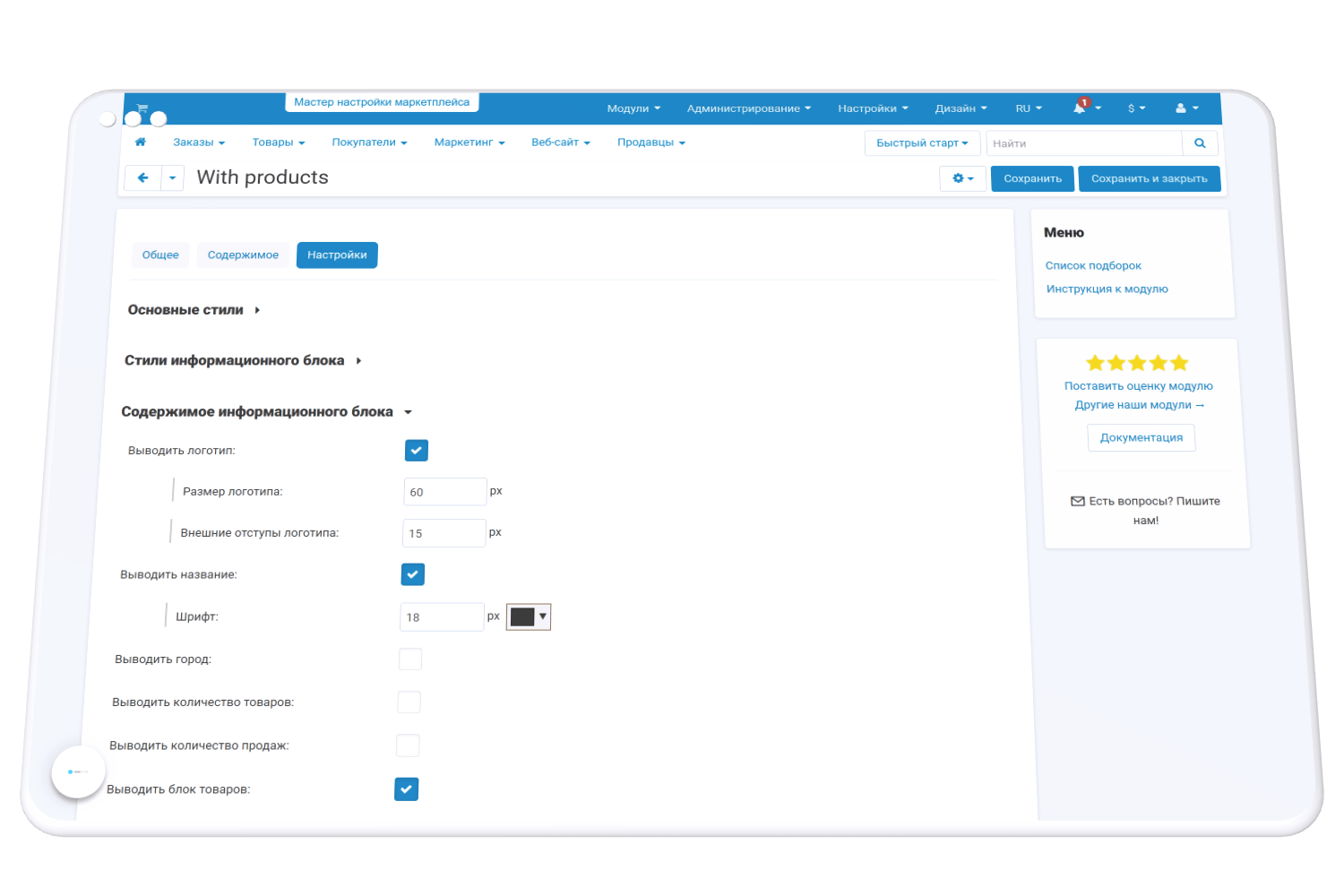Click the logo size field showing 60
Viewport: 1344px width, 896px height.
[445, 492]
